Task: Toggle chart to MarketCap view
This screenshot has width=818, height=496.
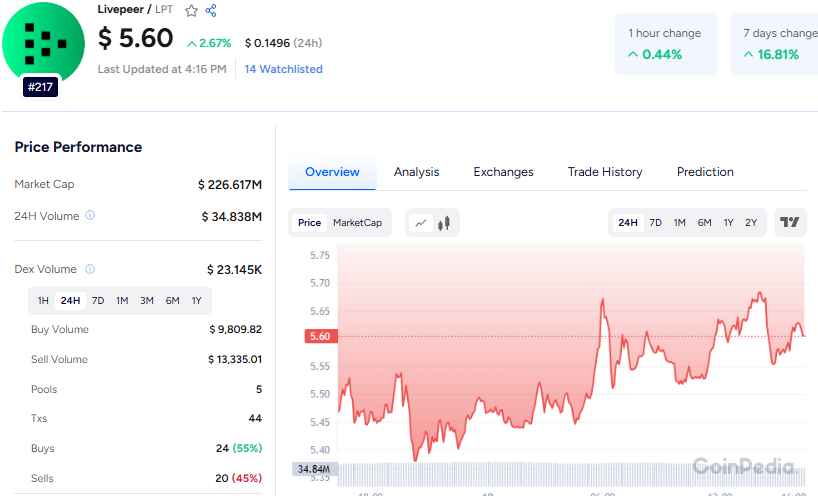Action: coord(357,223)
